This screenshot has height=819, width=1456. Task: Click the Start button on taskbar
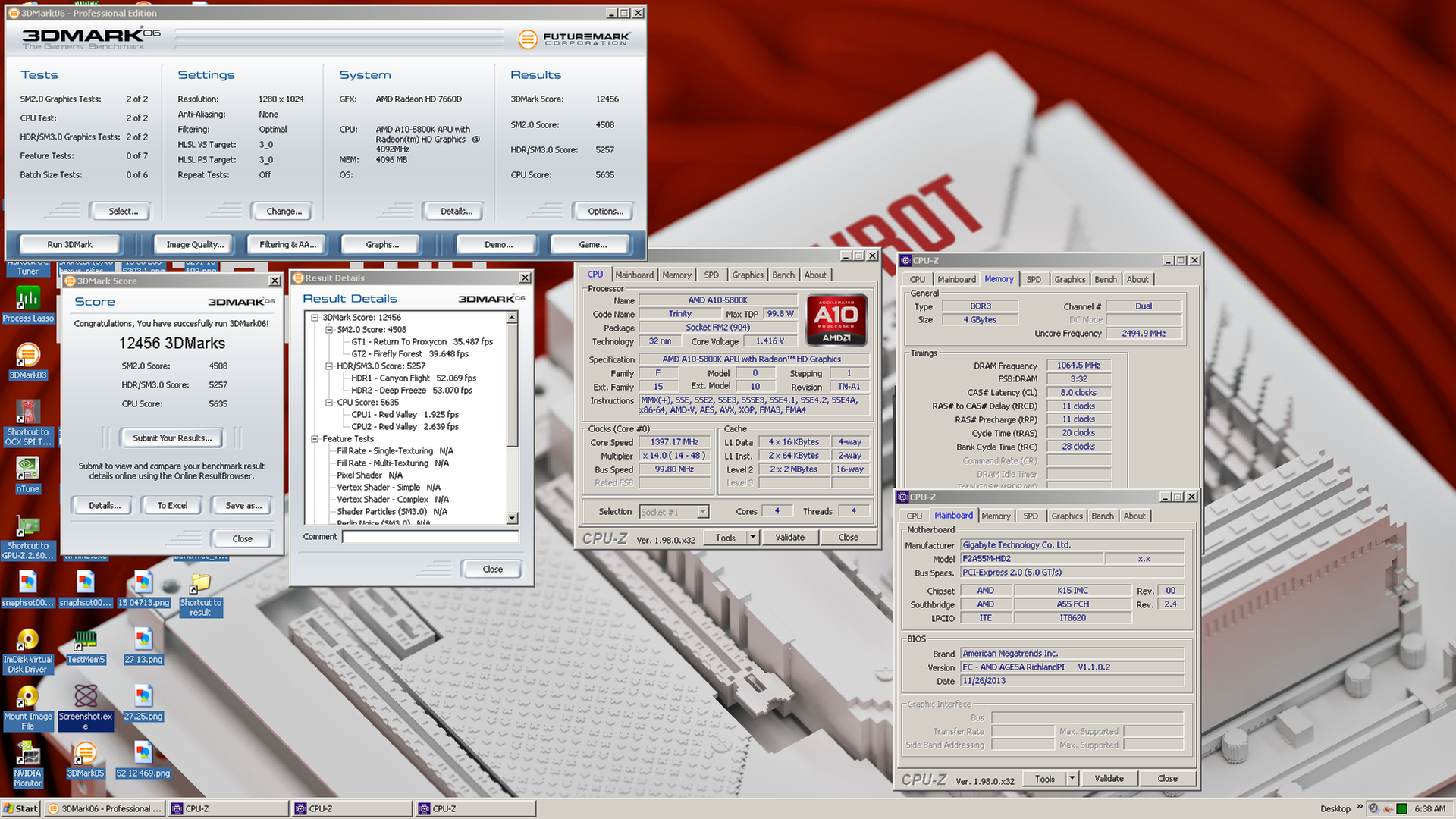click(x=20, y=808)
